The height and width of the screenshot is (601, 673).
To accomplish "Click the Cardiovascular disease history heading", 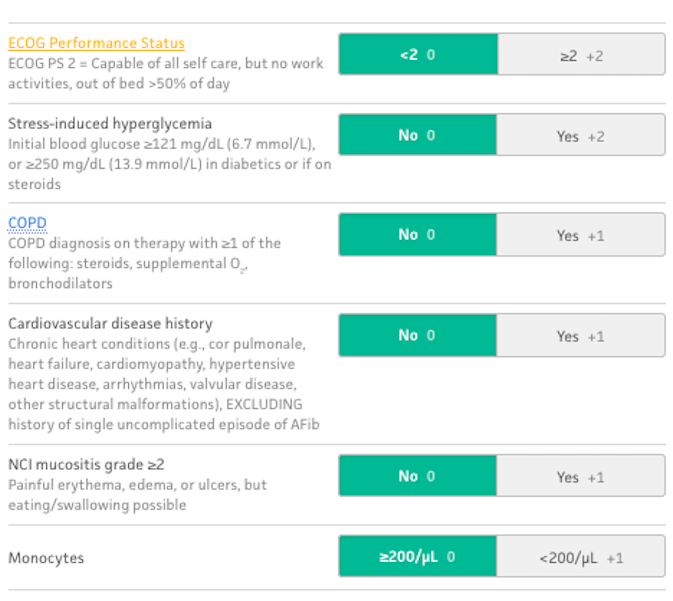I will [110, 324].
